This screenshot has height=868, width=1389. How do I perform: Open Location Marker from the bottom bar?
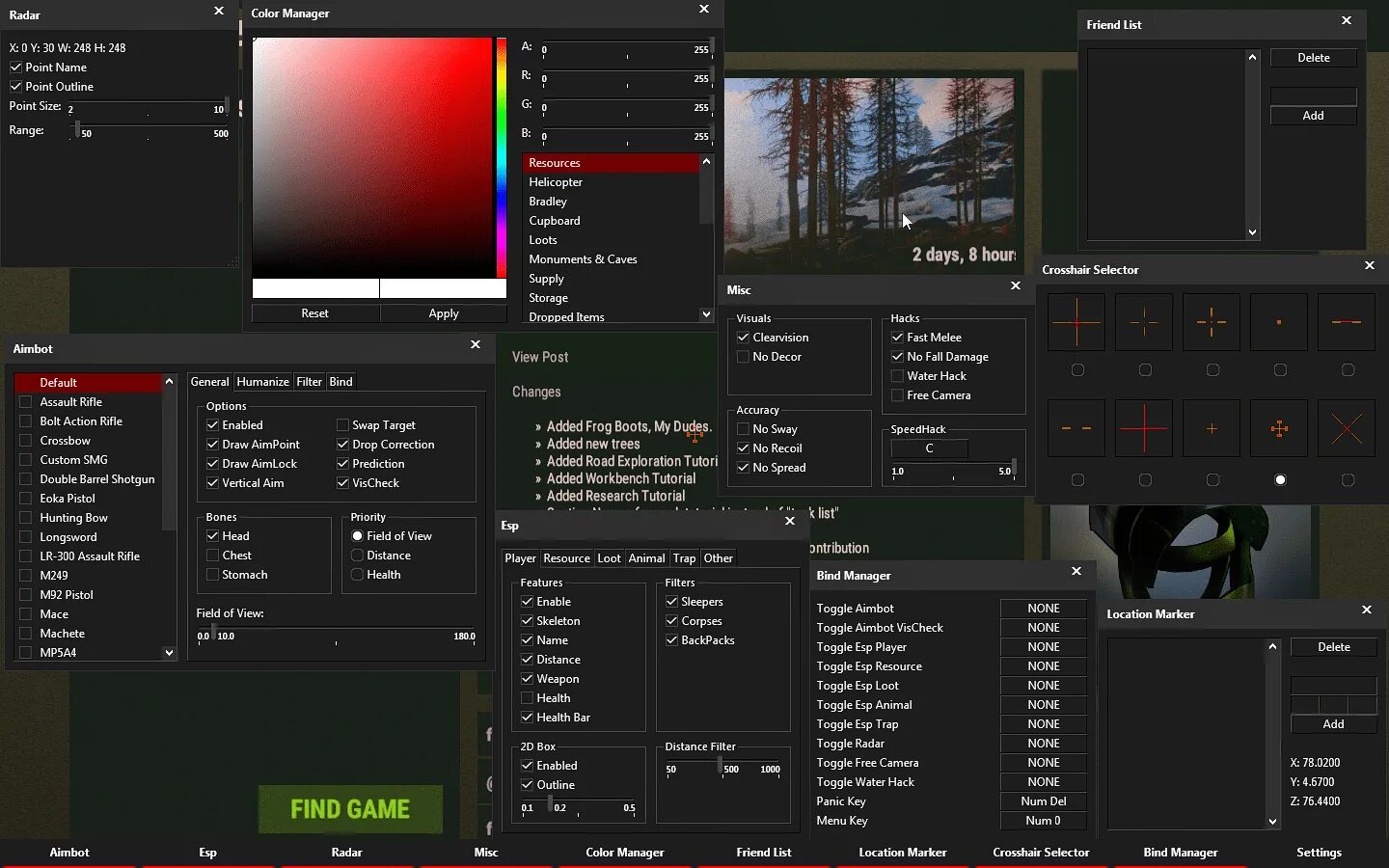pos(903,853)
